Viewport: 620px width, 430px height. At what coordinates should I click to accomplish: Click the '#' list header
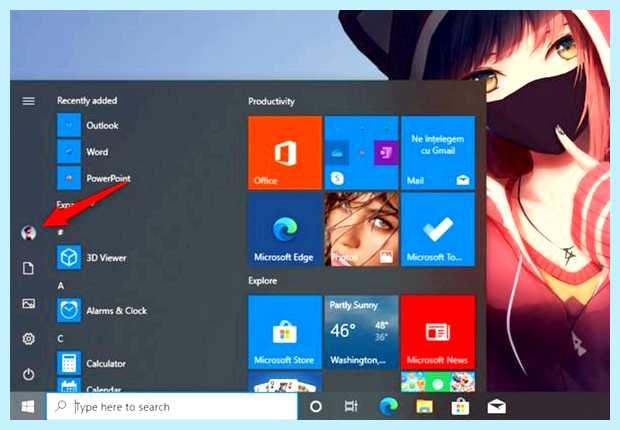[60, 232]
